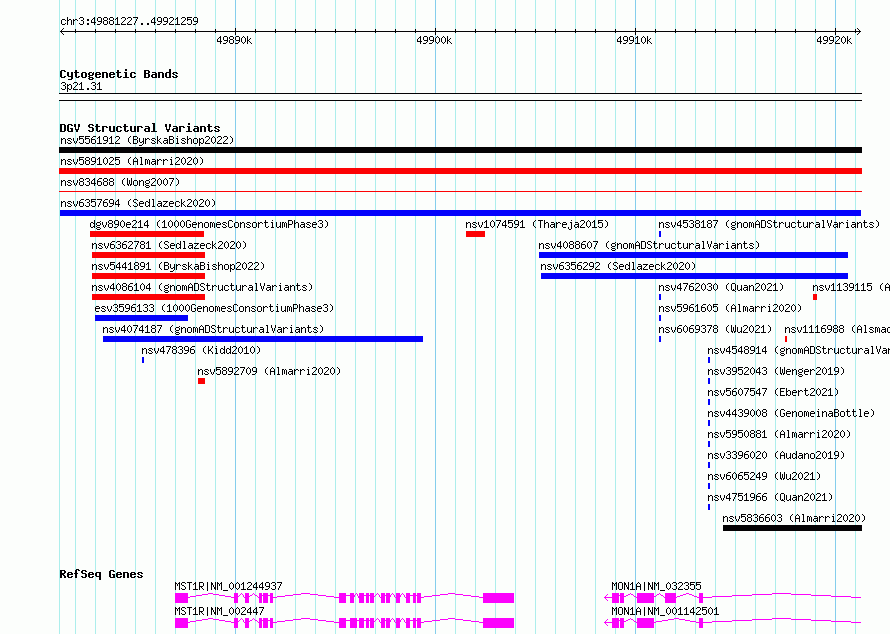Select the long blue nsv4074187 bar
The height and width of the screenshot is (634, 890).
tap(263, 339)
